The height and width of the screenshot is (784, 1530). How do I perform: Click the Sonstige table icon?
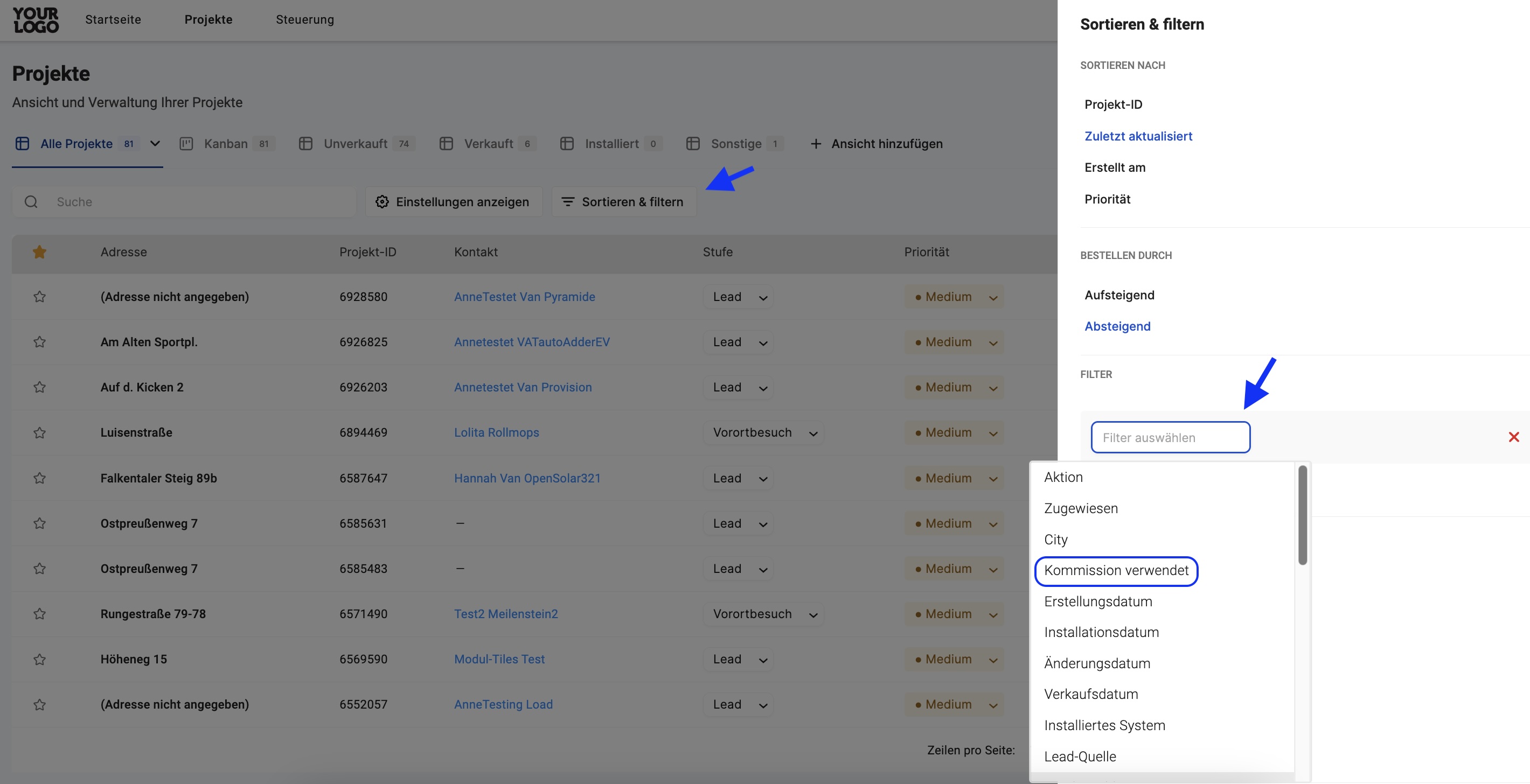[693, 144]
